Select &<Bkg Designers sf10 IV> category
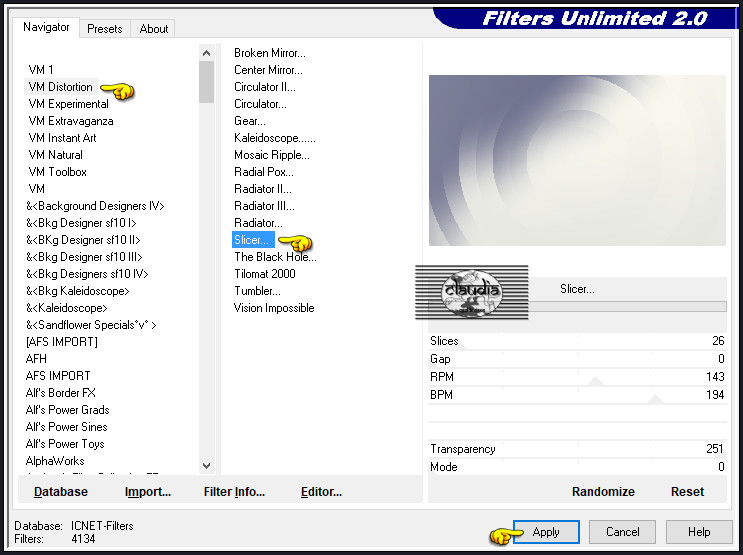Image resolution: width=743 pixels, height=555 pixels. (87, 274)
